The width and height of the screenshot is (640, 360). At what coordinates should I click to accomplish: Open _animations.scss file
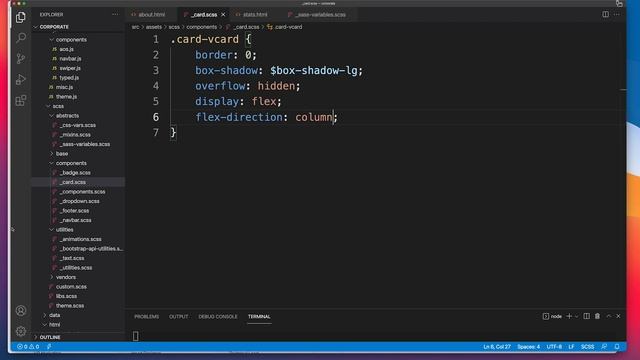(80, 239)
